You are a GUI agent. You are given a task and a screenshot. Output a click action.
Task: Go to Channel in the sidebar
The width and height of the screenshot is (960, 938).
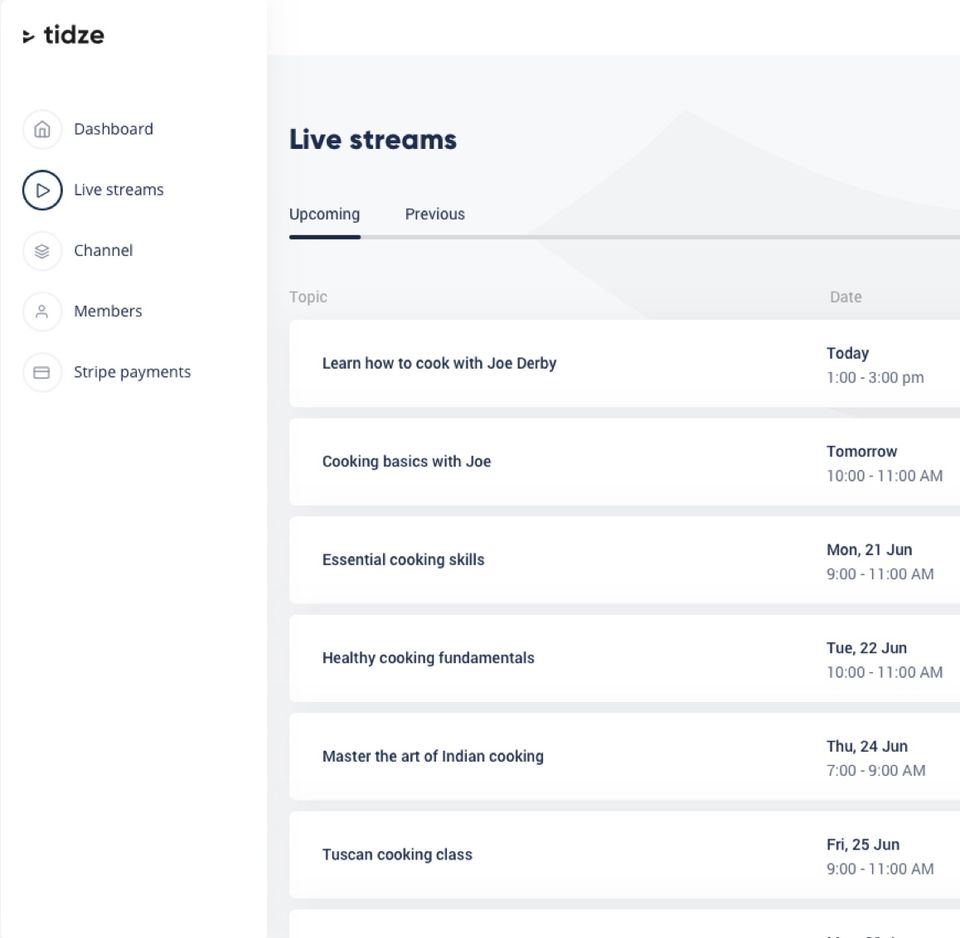(103, 250)
